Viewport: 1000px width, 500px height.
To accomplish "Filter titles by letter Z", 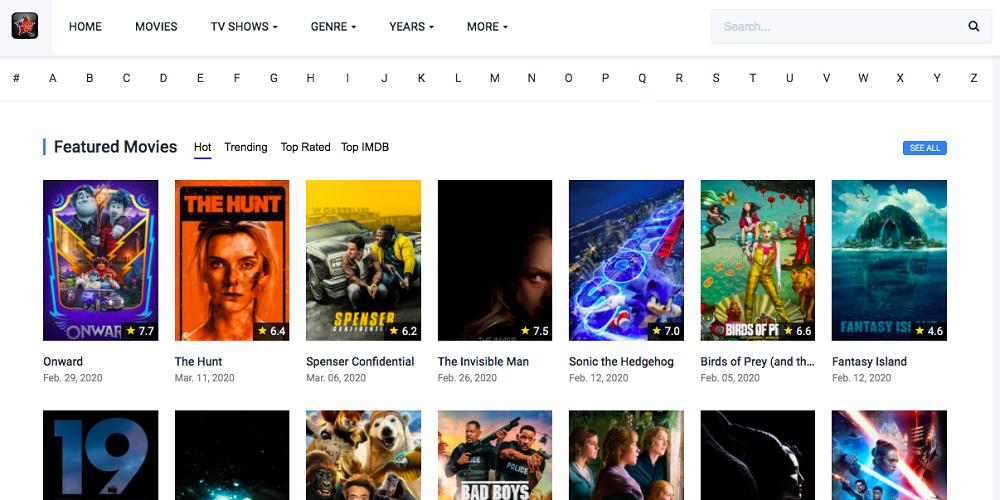I will click(974, 78).
